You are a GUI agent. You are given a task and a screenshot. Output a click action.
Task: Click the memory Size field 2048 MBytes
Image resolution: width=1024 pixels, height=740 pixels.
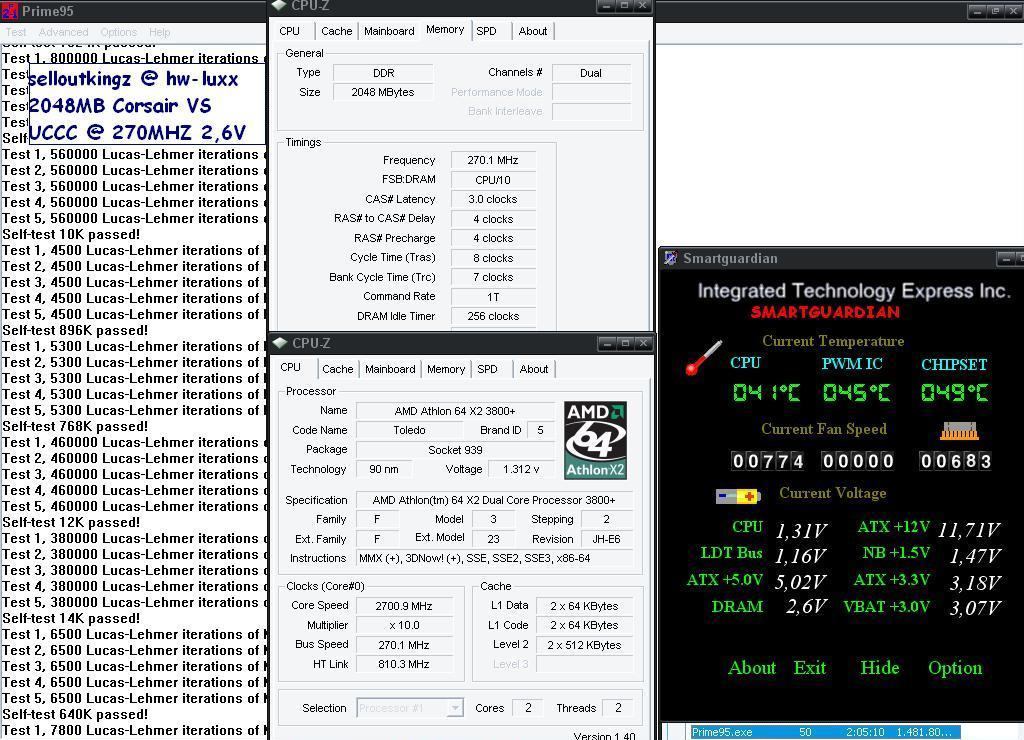click(383, 92)
